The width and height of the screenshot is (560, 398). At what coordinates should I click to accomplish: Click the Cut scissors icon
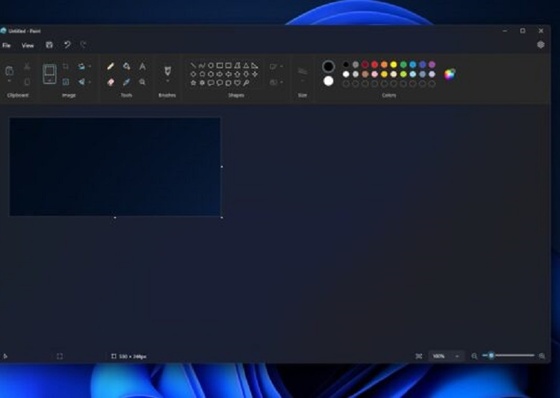coord(27,66)
